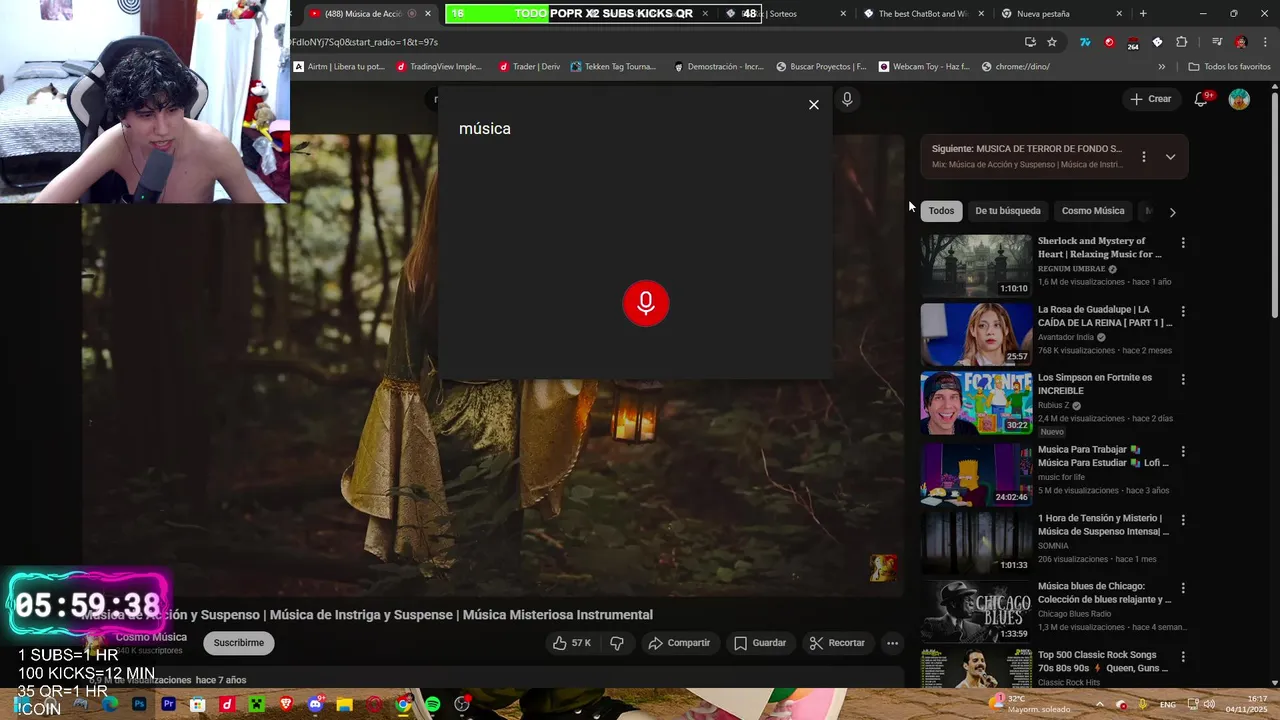The height and width of the screenshot is (720, 1280).
Task: Open YouTube notifications bell
Action: 1202,99
